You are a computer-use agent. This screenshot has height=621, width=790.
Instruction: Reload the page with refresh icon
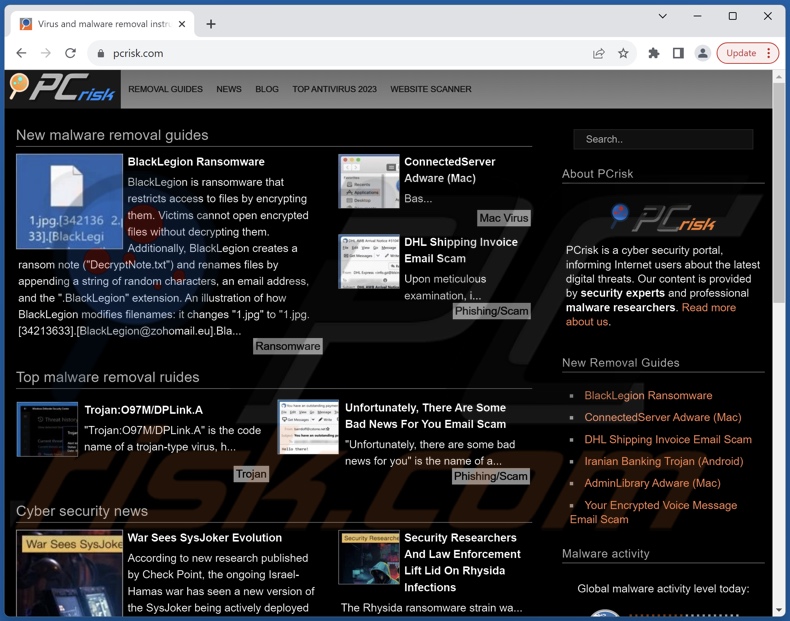coord(70,53)
